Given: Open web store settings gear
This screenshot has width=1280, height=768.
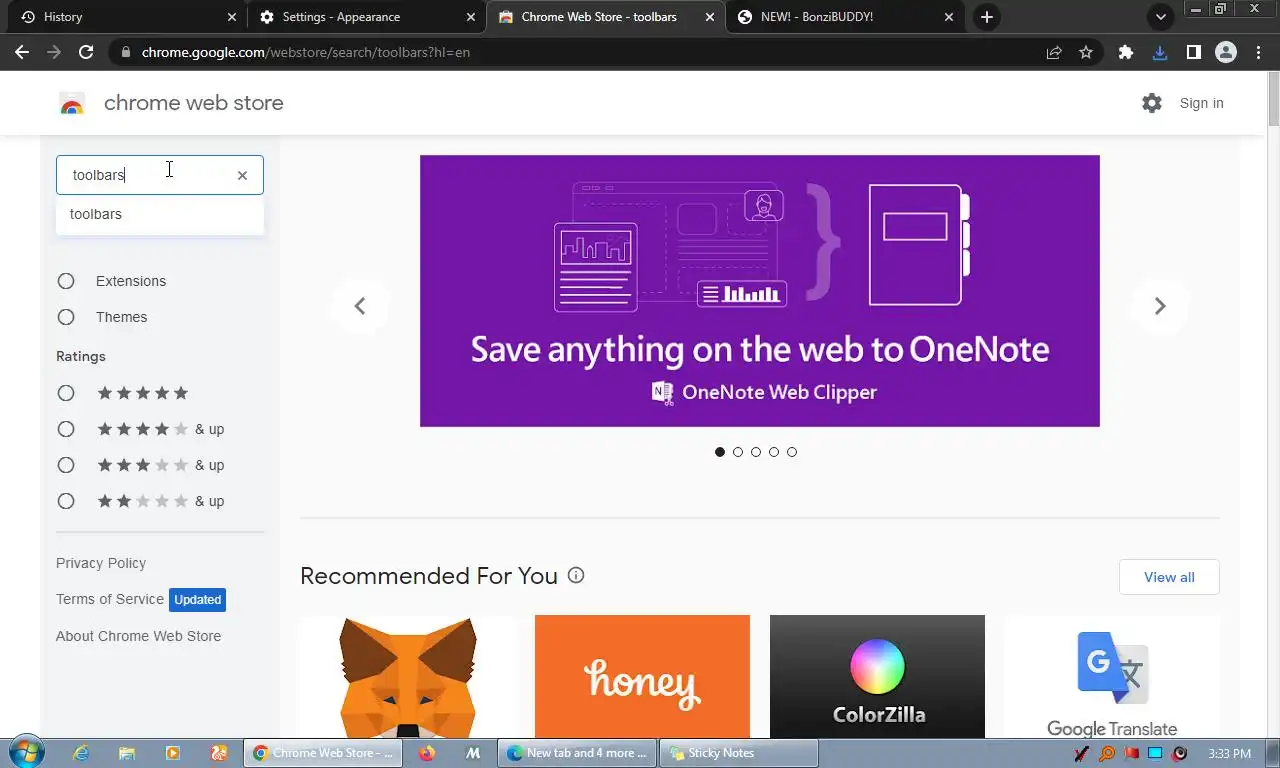Looking at the screenshot, I should point(1152,103).
